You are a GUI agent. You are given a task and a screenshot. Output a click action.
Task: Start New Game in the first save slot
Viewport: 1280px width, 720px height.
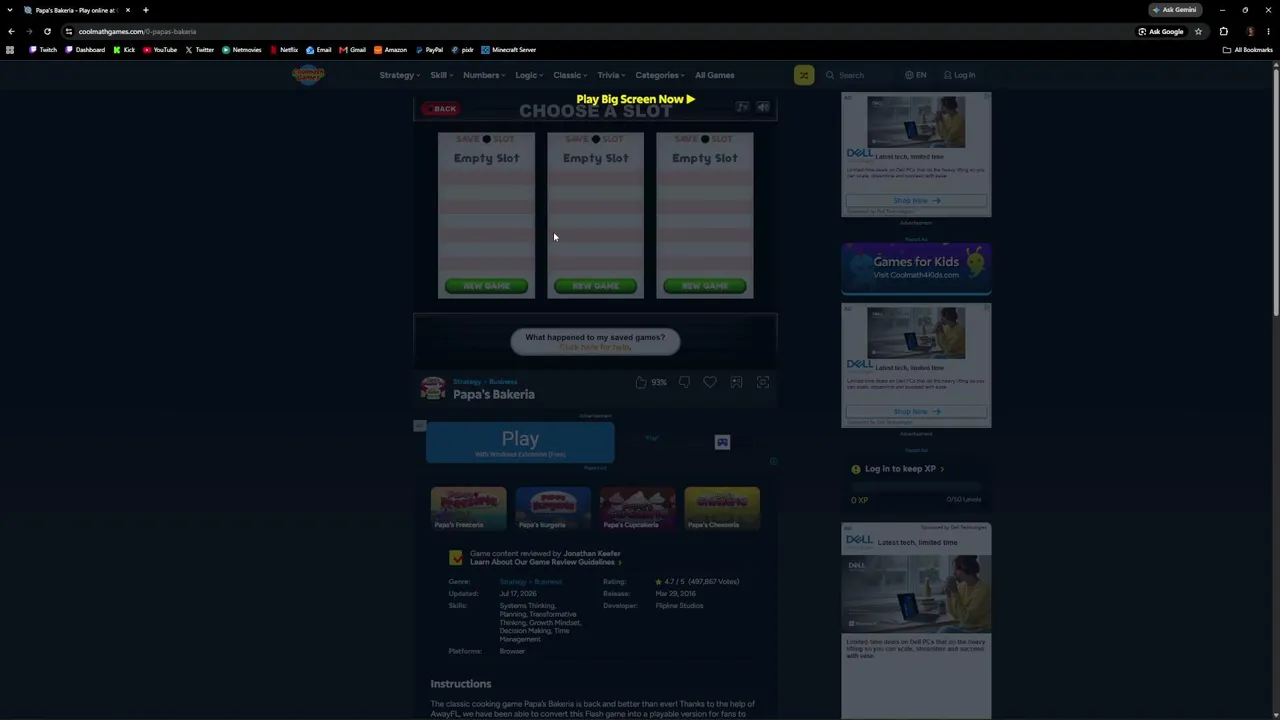486,286
